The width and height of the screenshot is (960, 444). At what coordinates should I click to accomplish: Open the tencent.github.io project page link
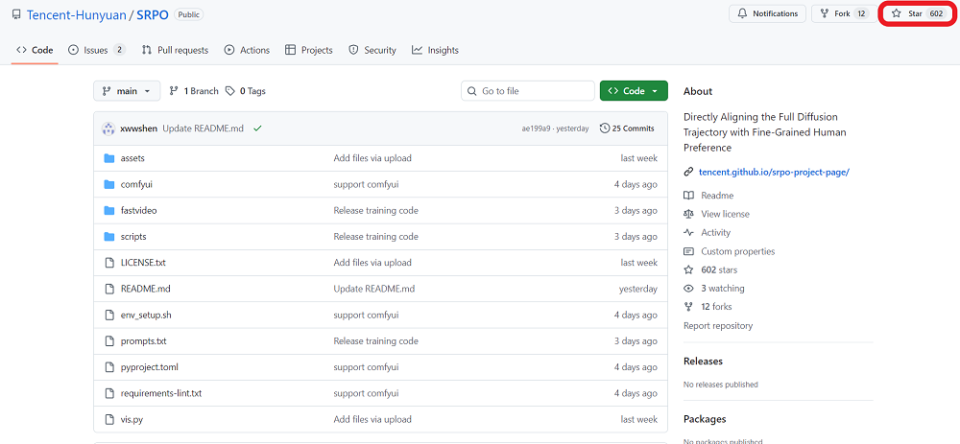point(774,172)
